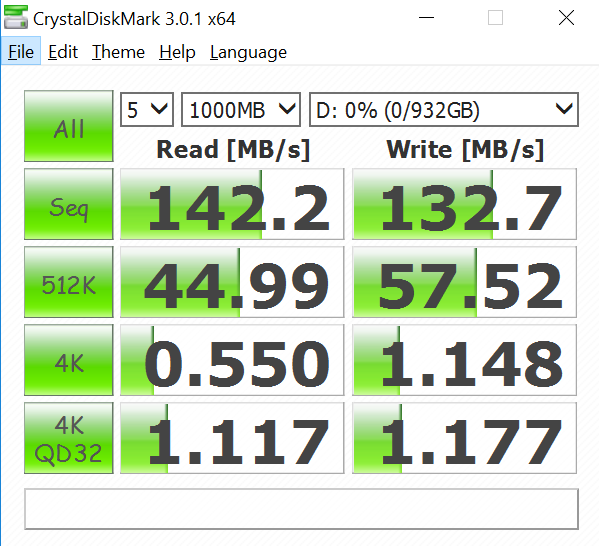Viewport: 599px width, 546px height.
Task: Click the CrystalDiskMark app icon in title bar
Action: point(16,18)
